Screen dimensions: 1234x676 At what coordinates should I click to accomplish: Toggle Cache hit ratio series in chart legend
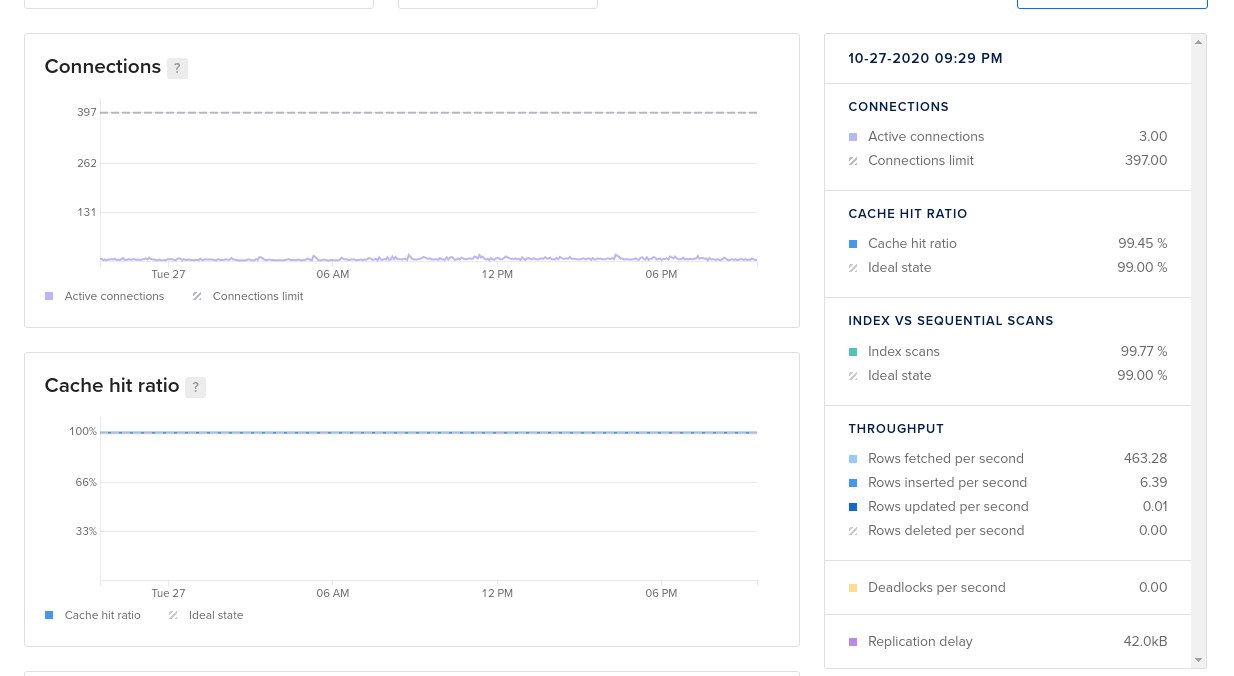point(93,615)
